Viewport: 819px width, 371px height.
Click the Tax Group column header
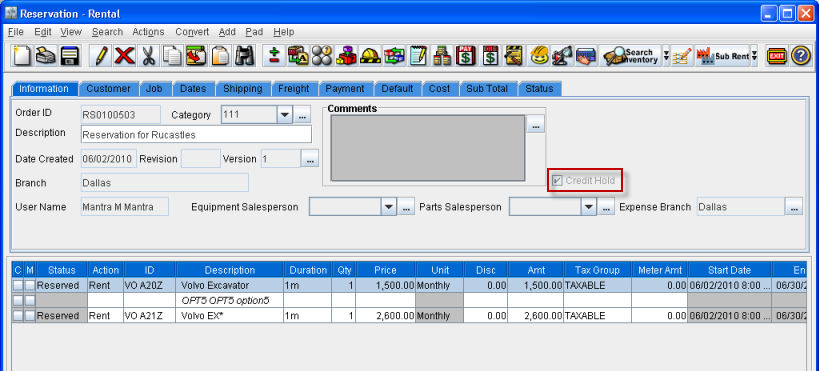click(597, 270)
